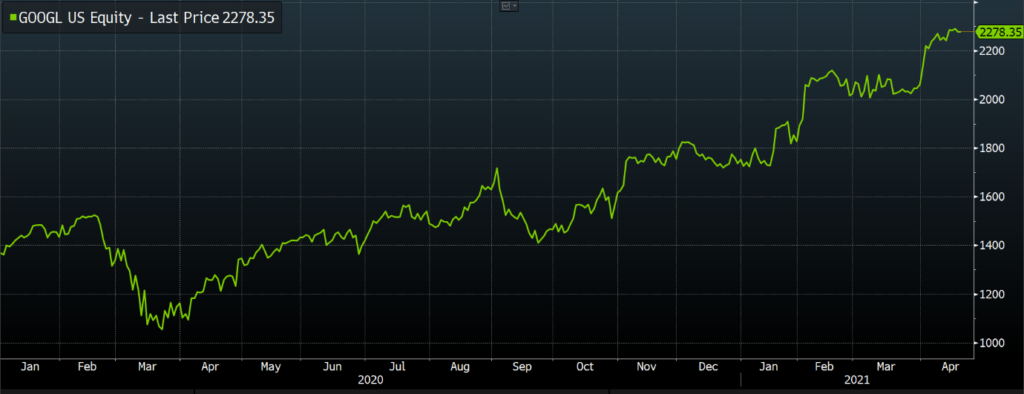This screenshot has height=394, width=1024.
Task: Click the chart-type icon at top center
Action: [x=505, y=6]
